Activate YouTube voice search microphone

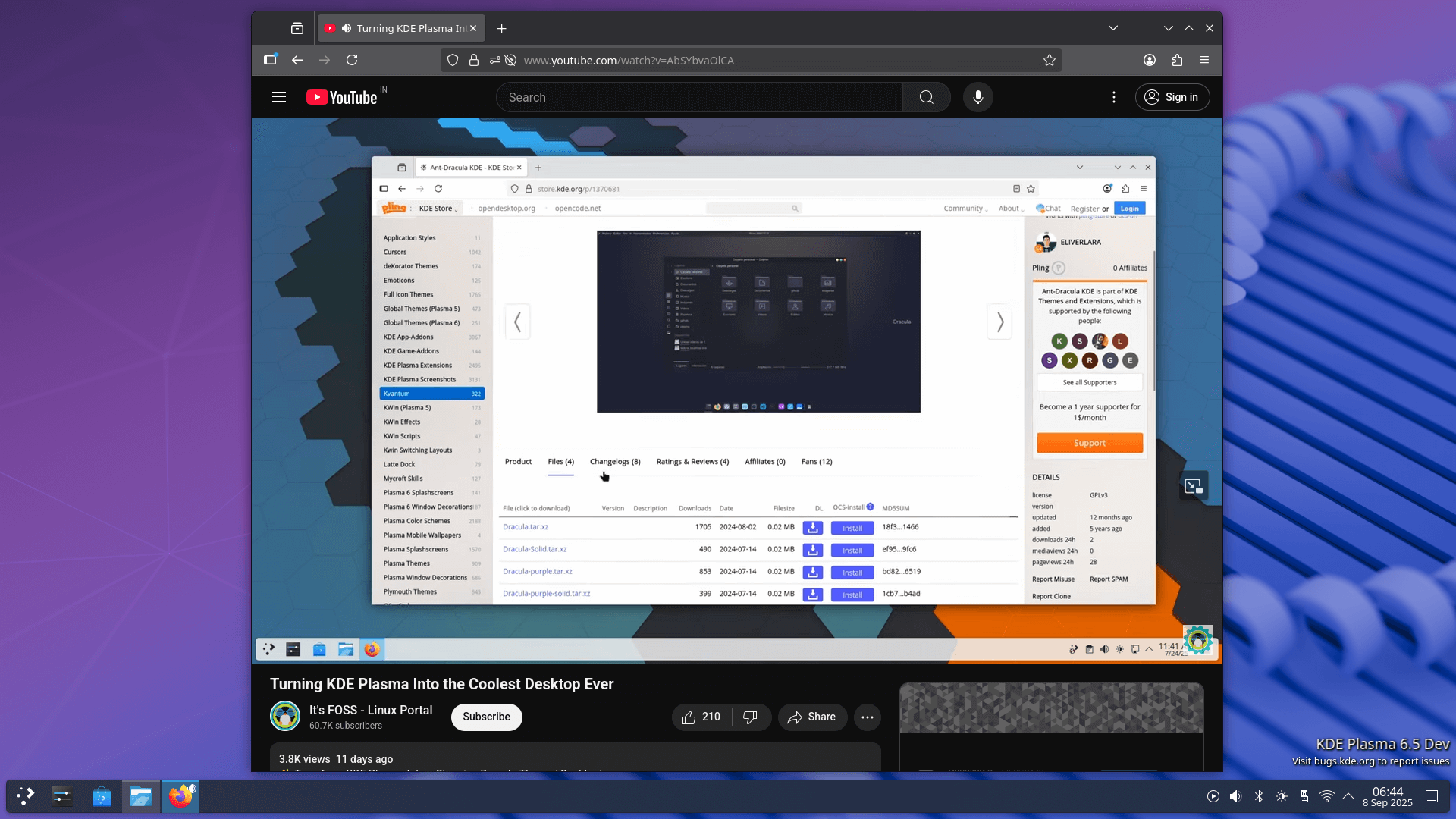(x=977, y=97)
